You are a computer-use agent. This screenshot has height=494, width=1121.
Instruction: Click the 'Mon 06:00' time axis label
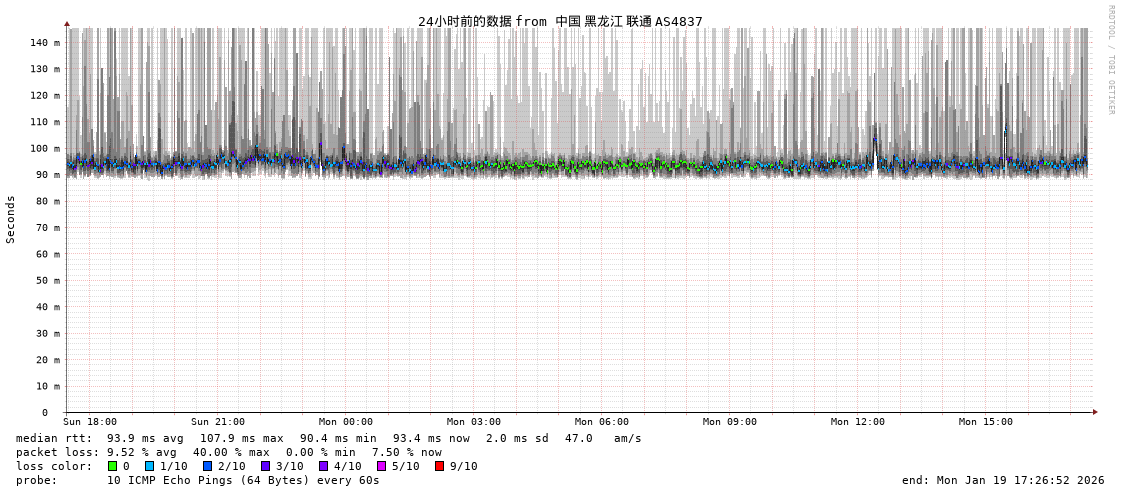click(601, 422)
